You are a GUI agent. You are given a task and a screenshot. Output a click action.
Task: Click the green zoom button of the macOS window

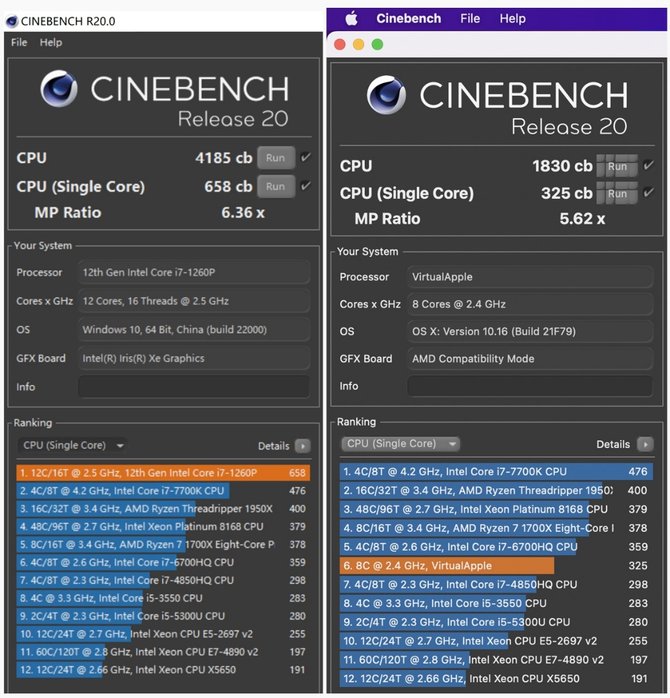pos(377,44)
